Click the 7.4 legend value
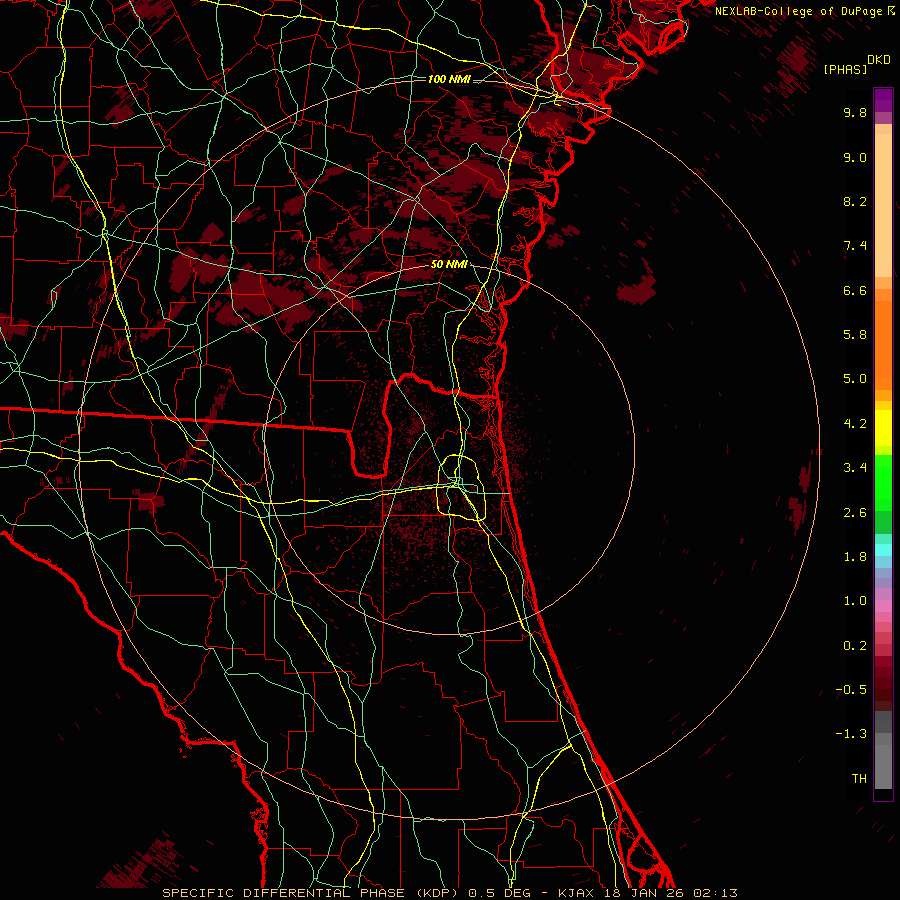The width and height of the screenshot is (900, 900). coord(855,246)
